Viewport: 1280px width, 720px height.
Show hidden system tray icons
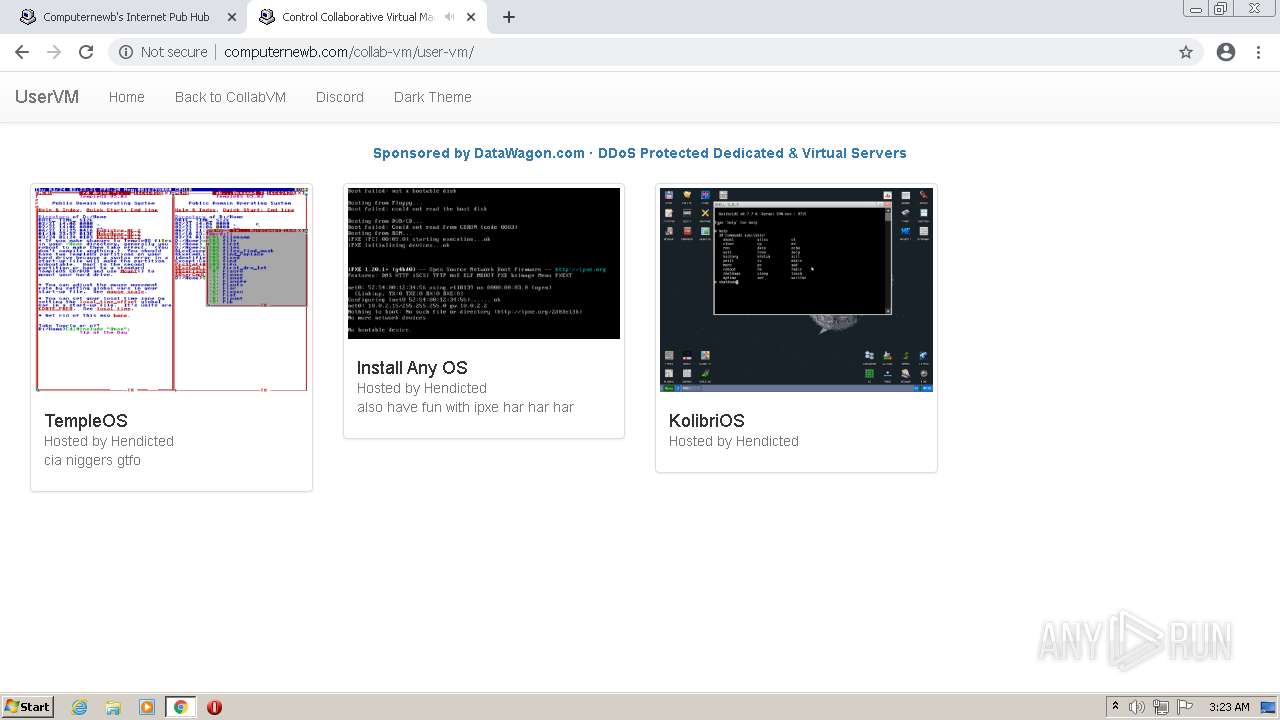[x=1115, y=707]
